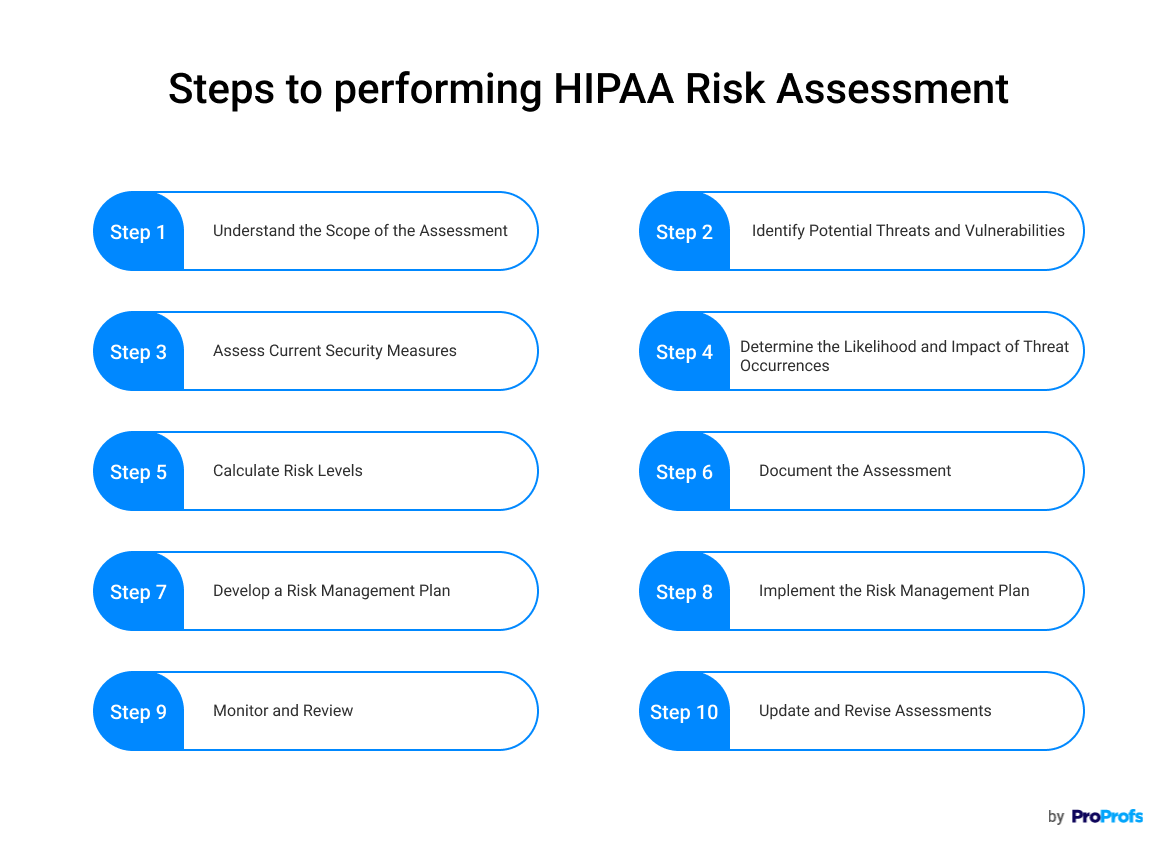The width and height of the screenshot is (1163, 841).
Task: Select the blue Step 7 badge
Action: pyautogui.click(x=138, y=592)
